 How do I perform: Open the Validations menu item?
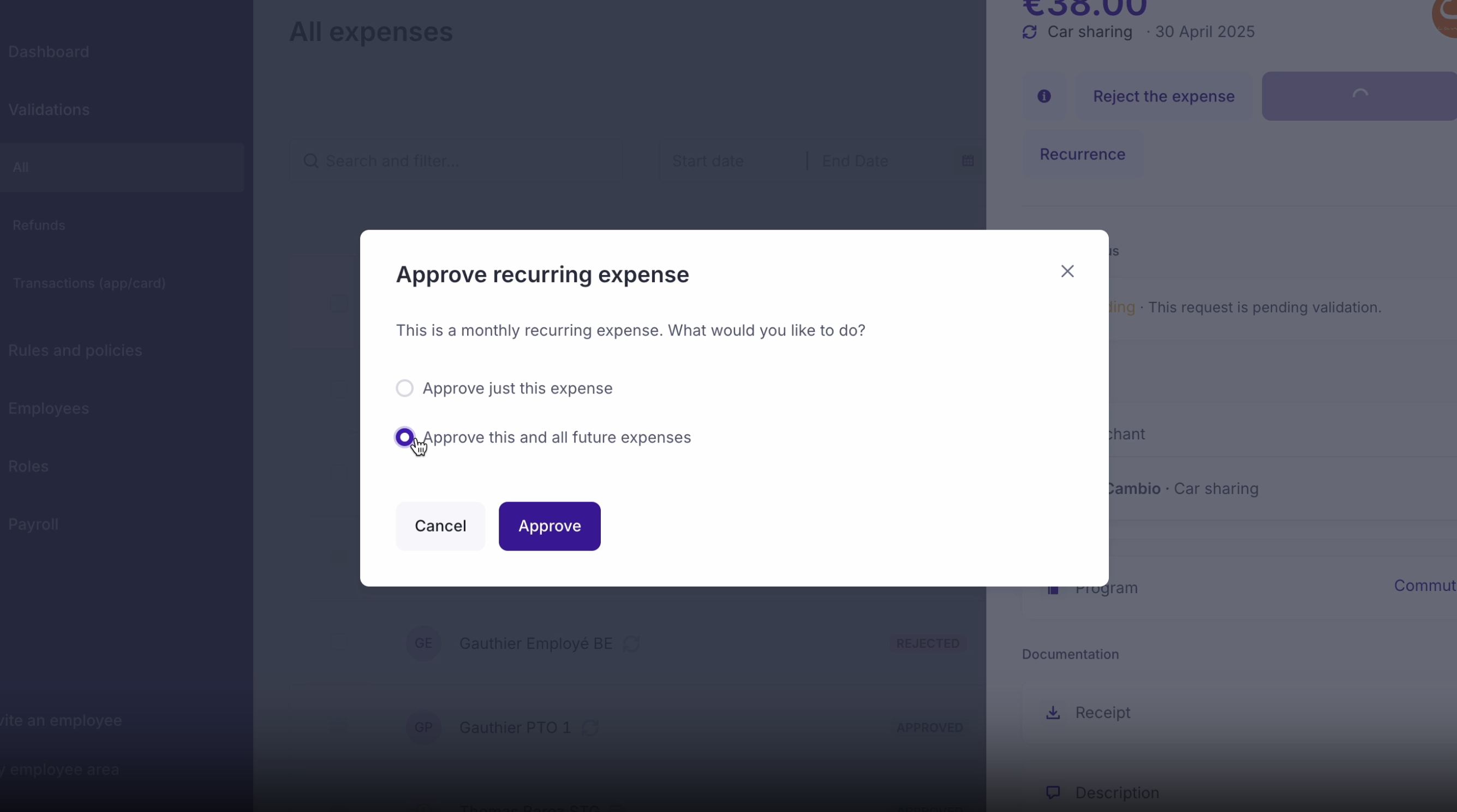tap(49, 110)
